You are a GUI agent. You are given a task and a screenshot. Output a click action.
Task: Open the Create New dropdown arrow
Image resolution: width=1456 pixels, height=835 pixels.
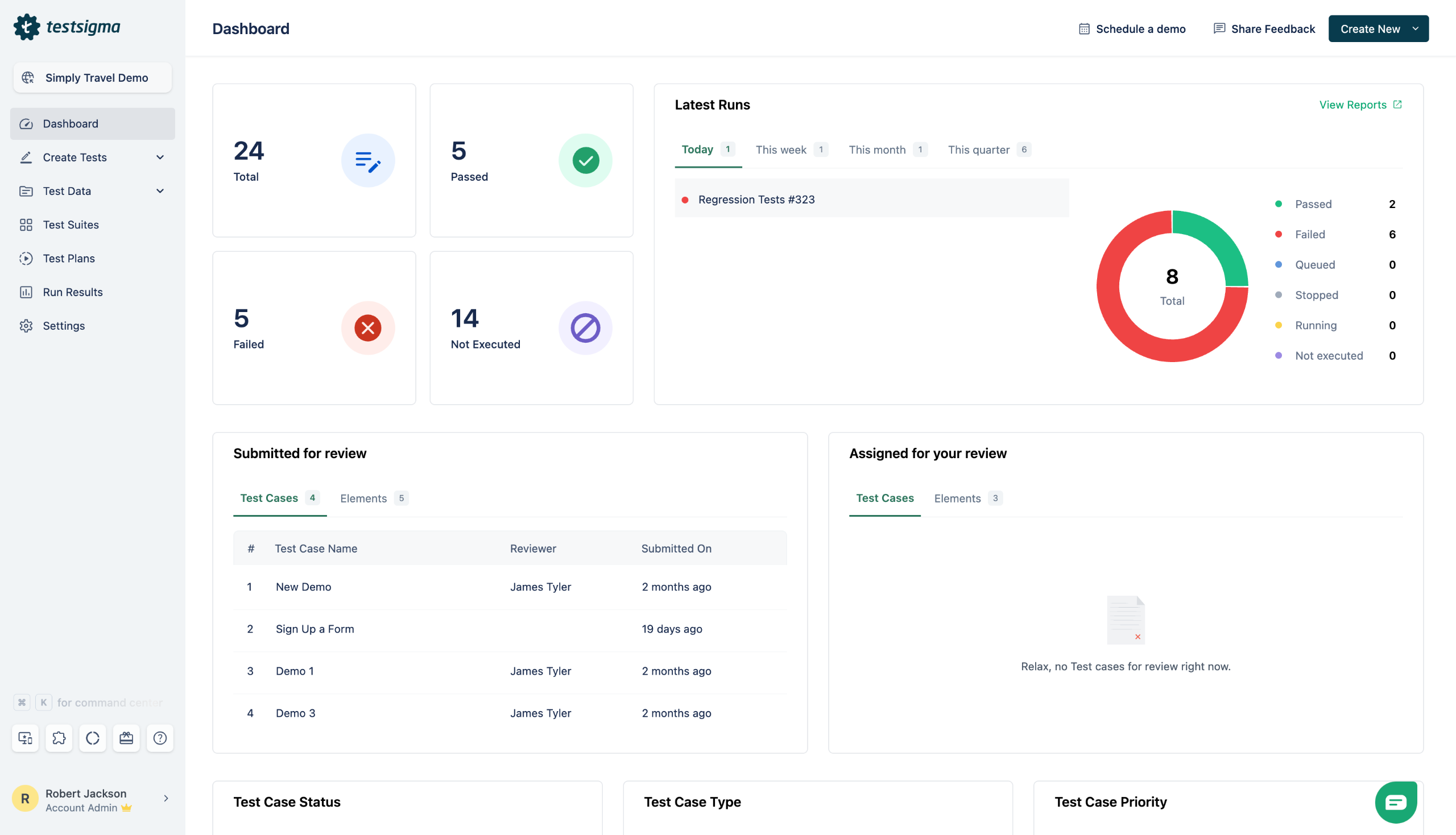click(x=1415, y=28)
